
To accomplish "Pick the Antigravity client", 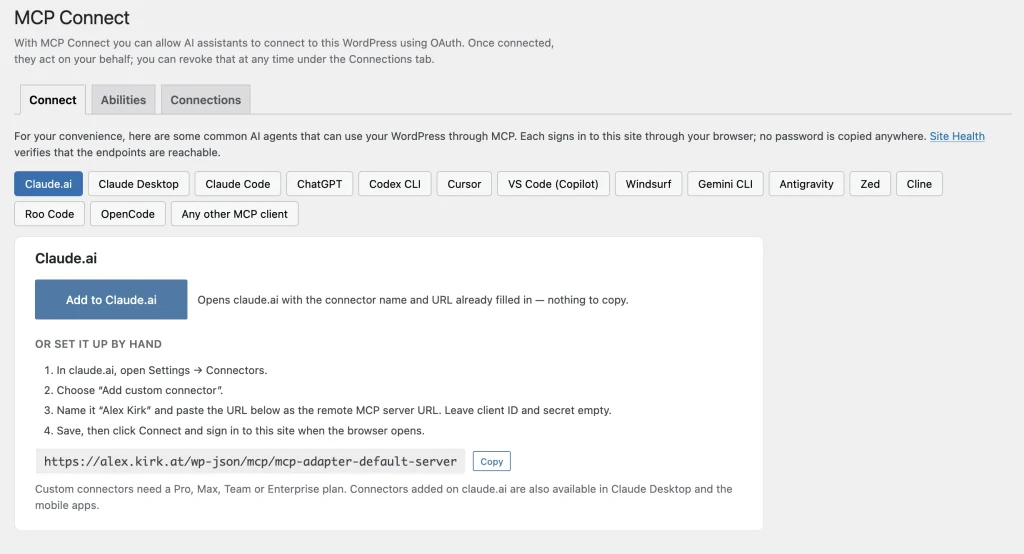I will 807,184.
